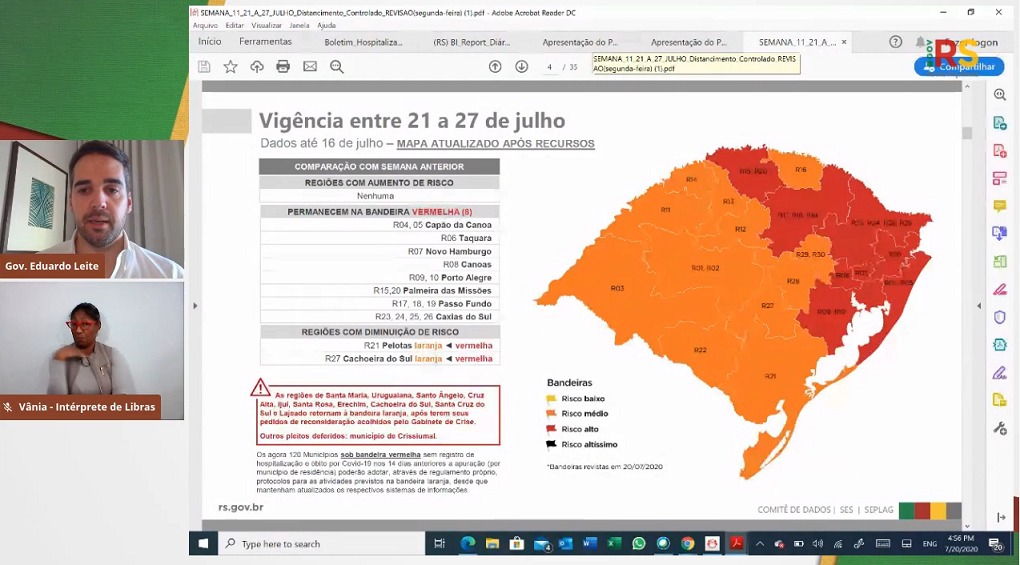
Task: Go to next page with the down arrow
Action: (521, 67)
